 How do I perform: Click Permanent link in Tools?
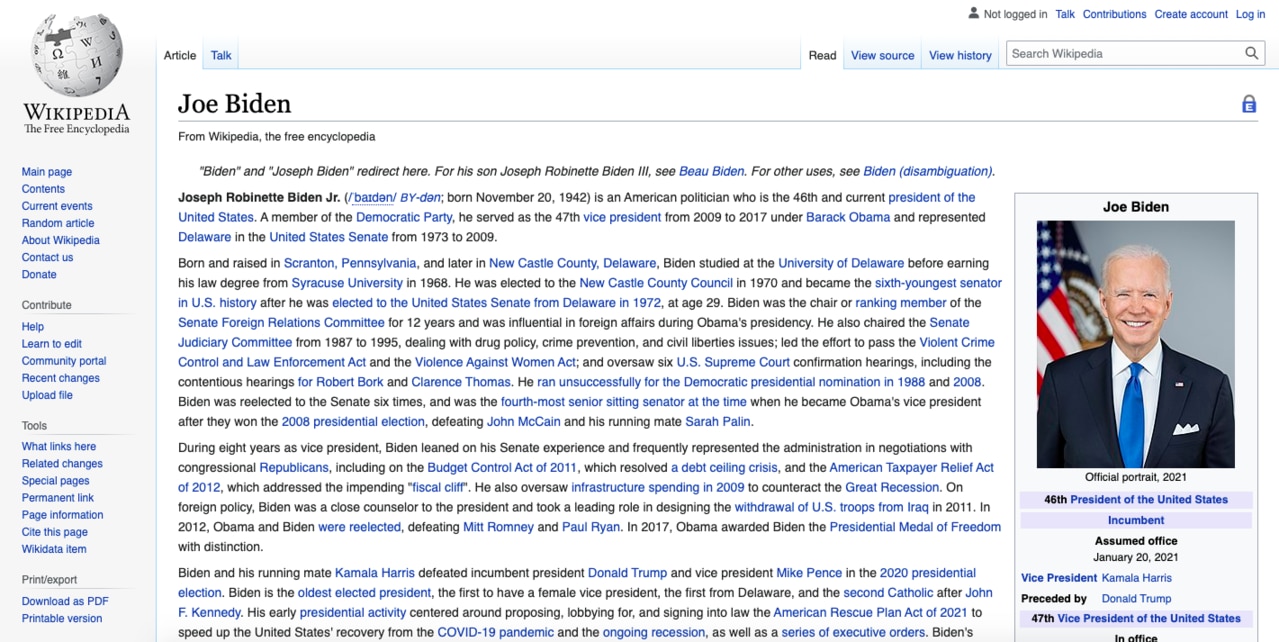coord(58,498)
